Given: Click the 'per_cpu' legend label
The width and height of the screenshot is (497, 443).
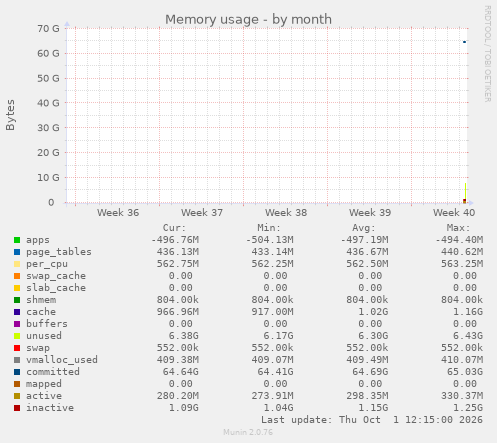Looking at the screenshot, I should point(47,264).
